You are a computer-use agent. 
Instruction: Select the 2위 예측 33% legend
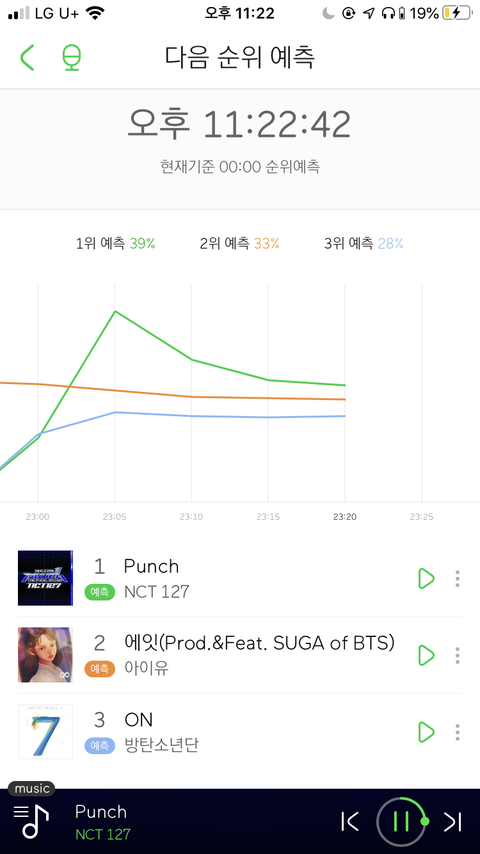[239, 243]
